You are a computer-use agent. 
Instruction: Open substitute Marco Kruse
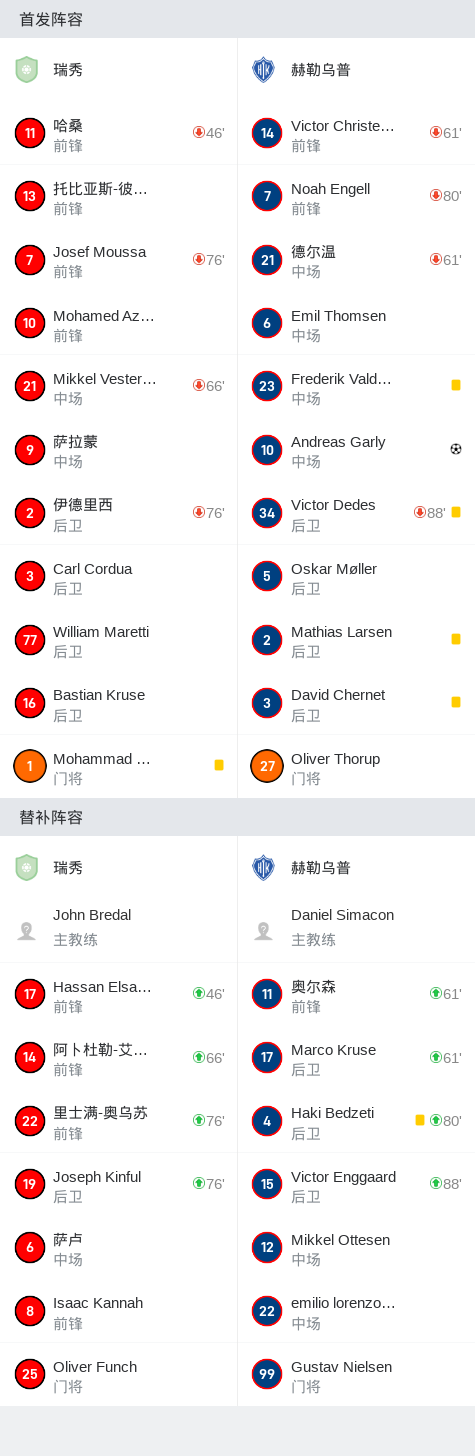pos(333,1050)
